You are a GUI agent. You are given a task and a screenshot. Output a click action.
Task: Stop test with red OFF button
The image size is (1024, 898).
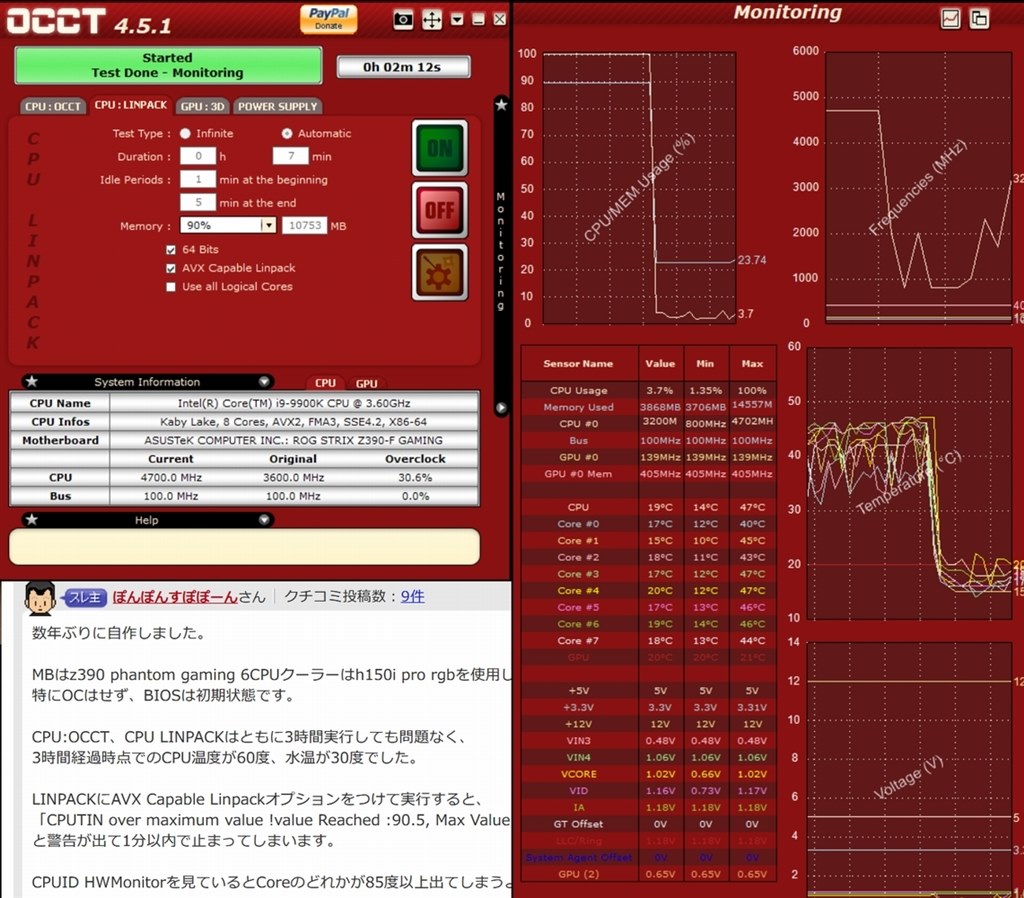click(x=440, y=210)
